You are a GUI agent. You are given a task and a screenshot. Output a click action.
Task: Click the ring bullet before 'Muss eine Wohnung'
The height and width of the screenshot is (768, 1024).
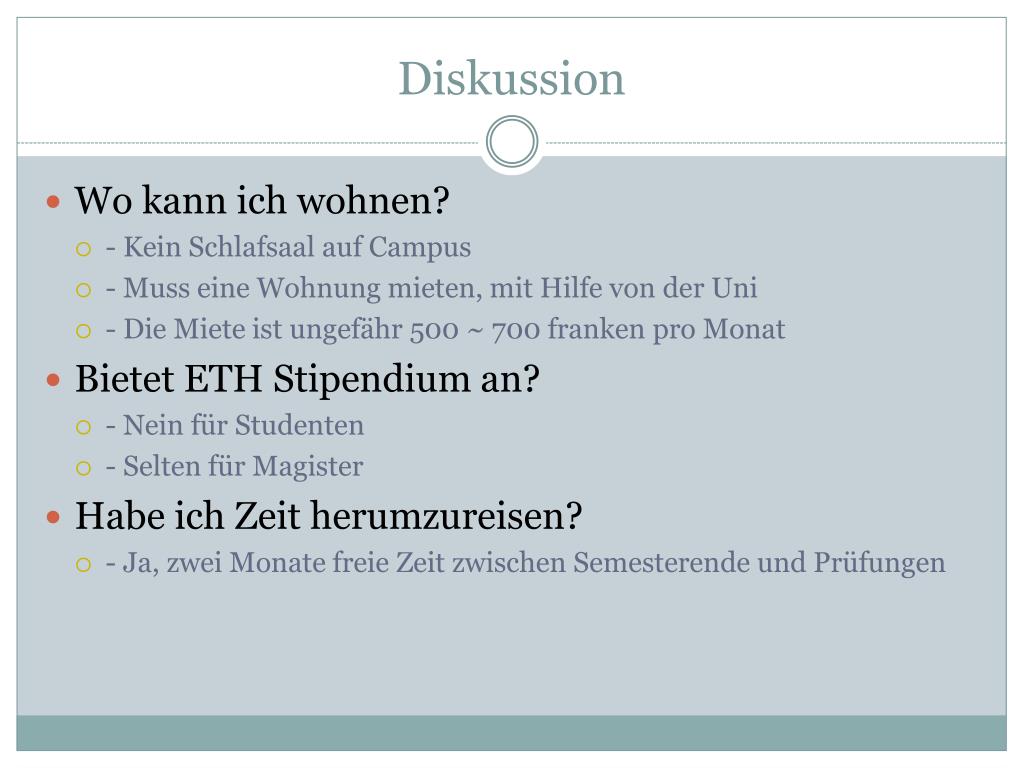[83, 290]
